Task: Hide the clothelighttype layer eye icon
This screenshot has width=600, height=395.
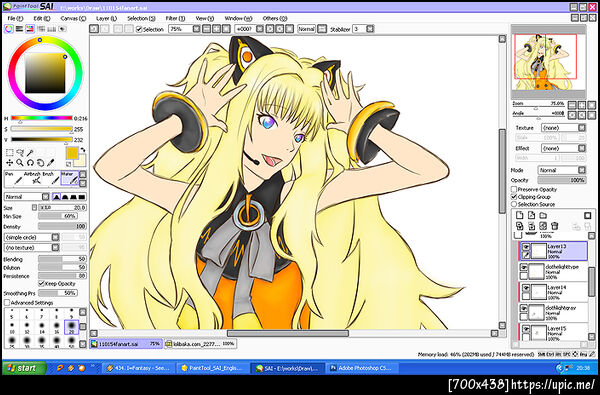Action: coord(523,267)
